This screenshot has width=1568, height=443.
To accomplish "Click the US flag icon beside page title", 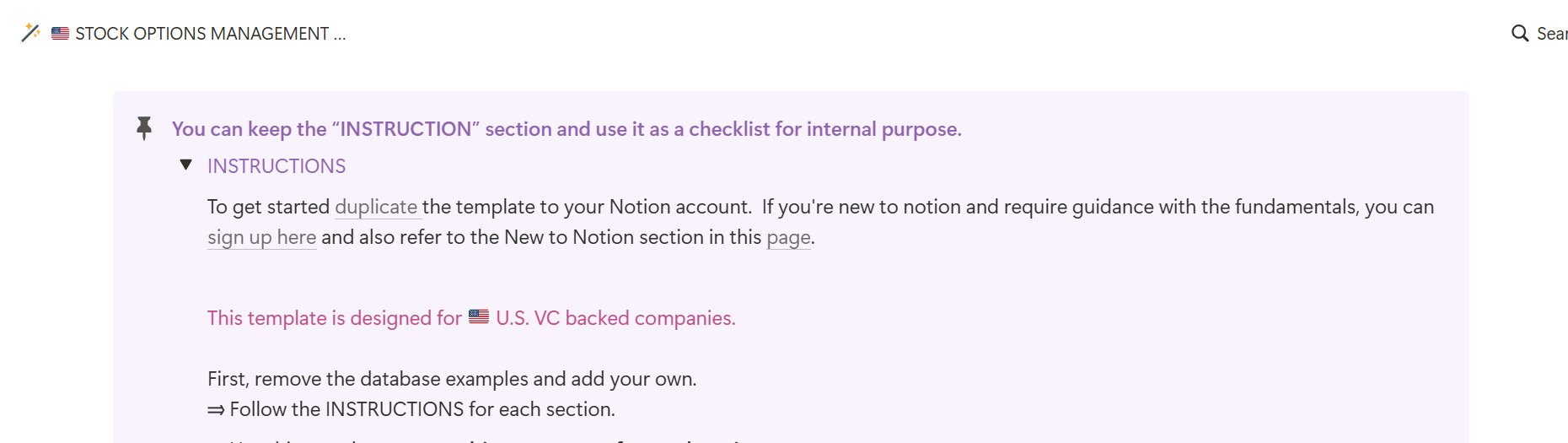I will click(x=60, y=34).
